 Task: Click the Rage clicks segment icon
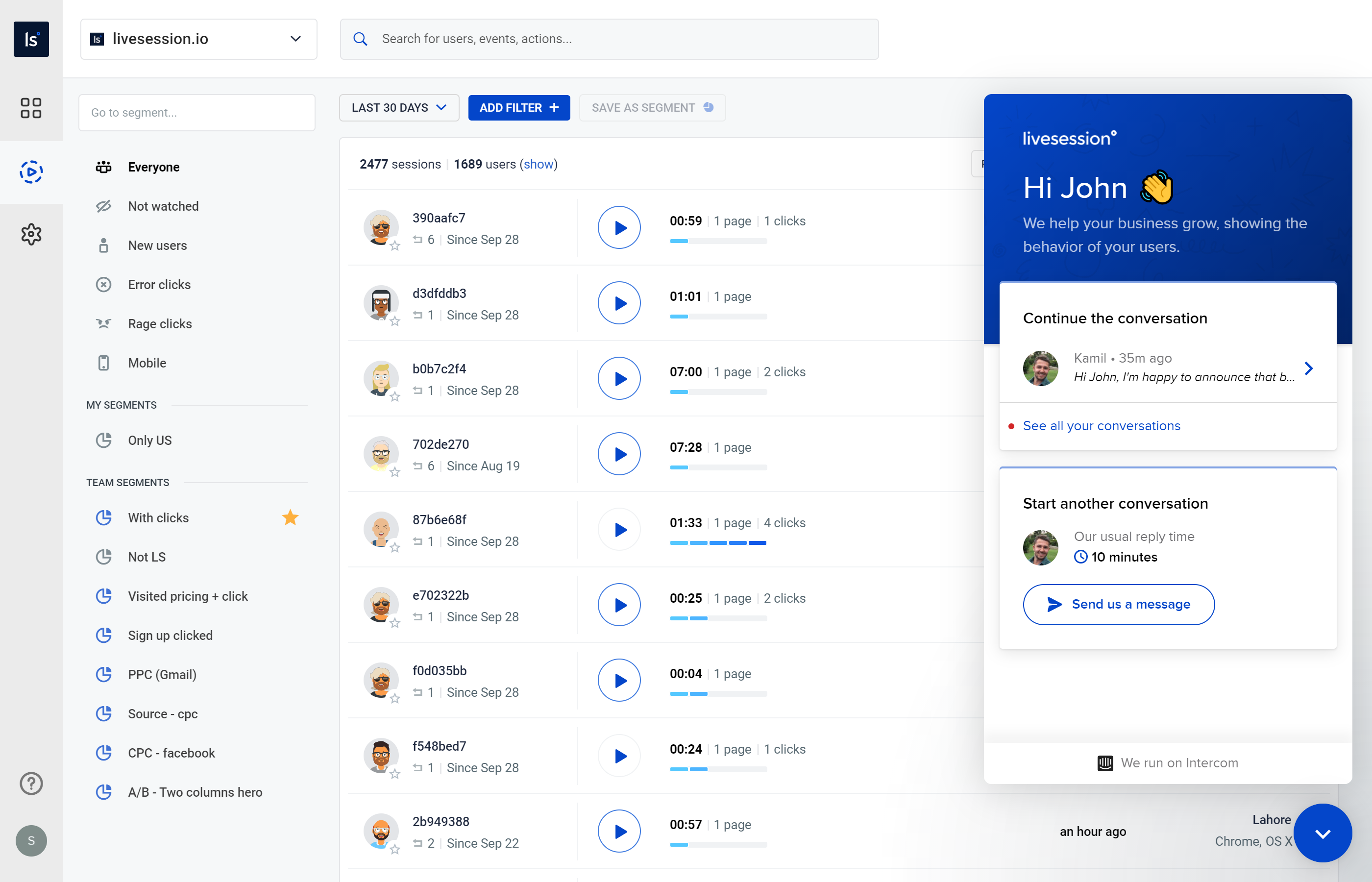(x=104, y=323)
